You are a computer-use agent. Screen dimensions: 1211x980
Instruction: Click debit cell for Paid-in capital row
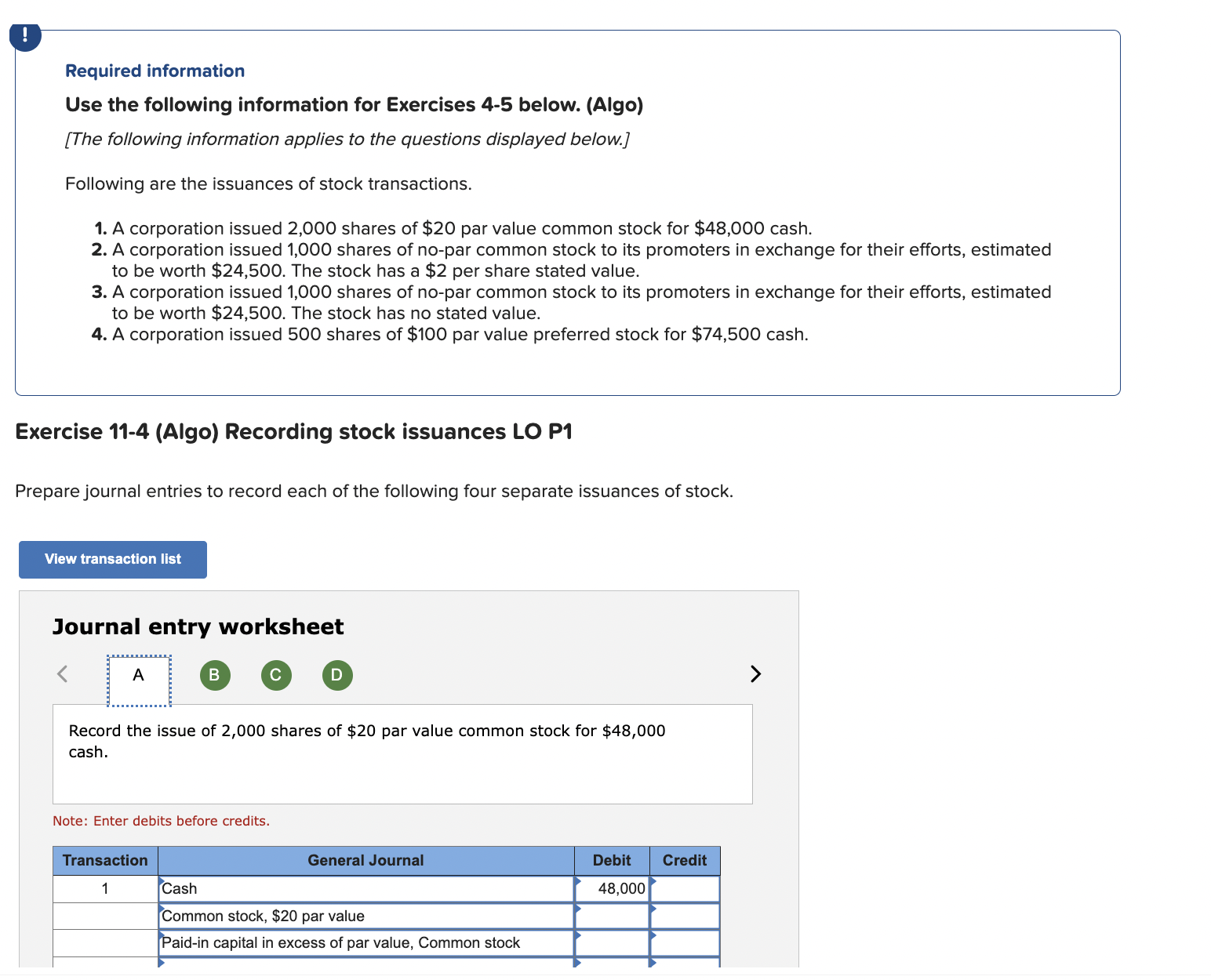pos(612,942)
